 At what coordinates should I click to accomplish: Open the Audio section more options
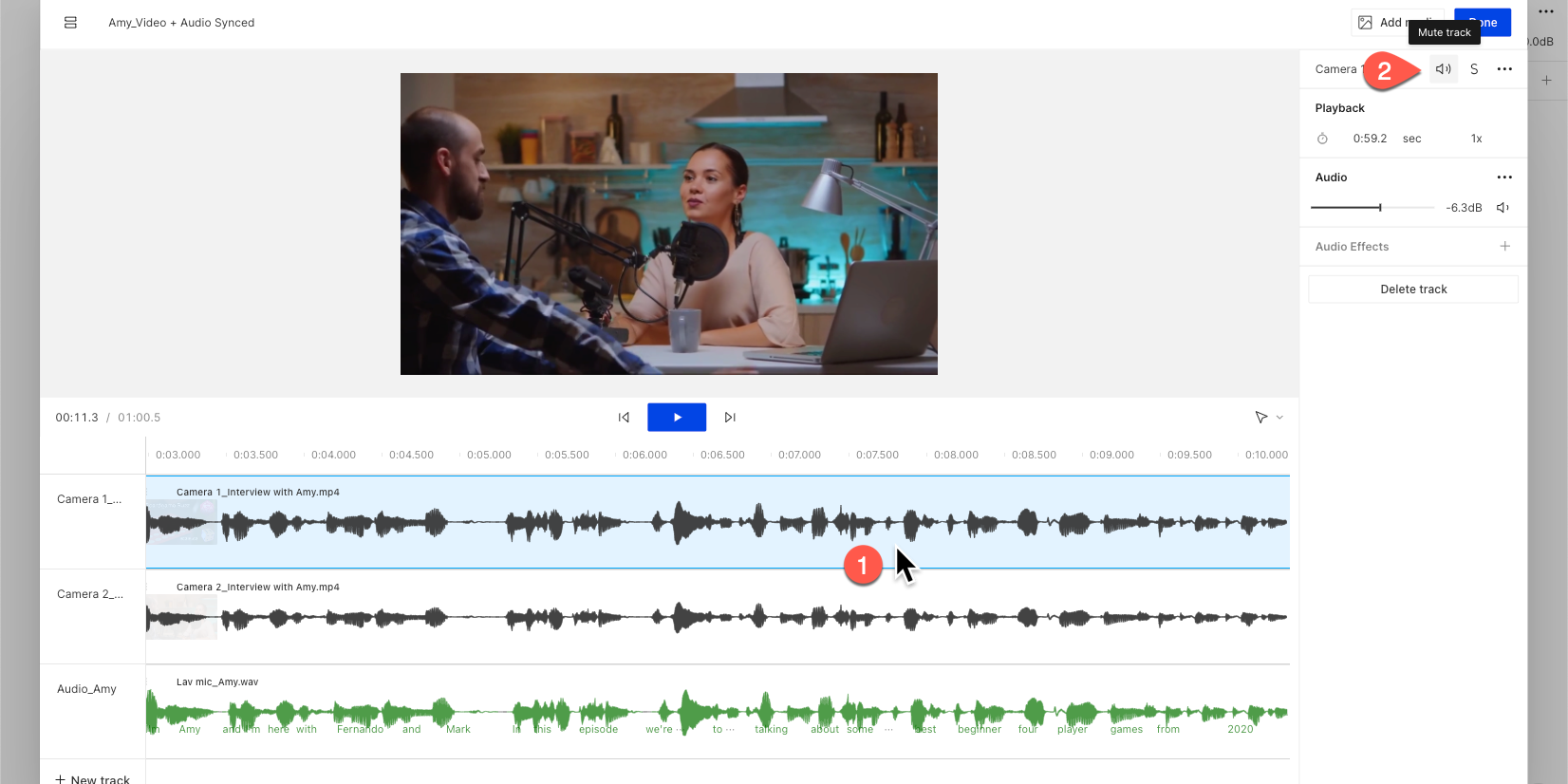pyautogui.click(x=1504, y=177)
